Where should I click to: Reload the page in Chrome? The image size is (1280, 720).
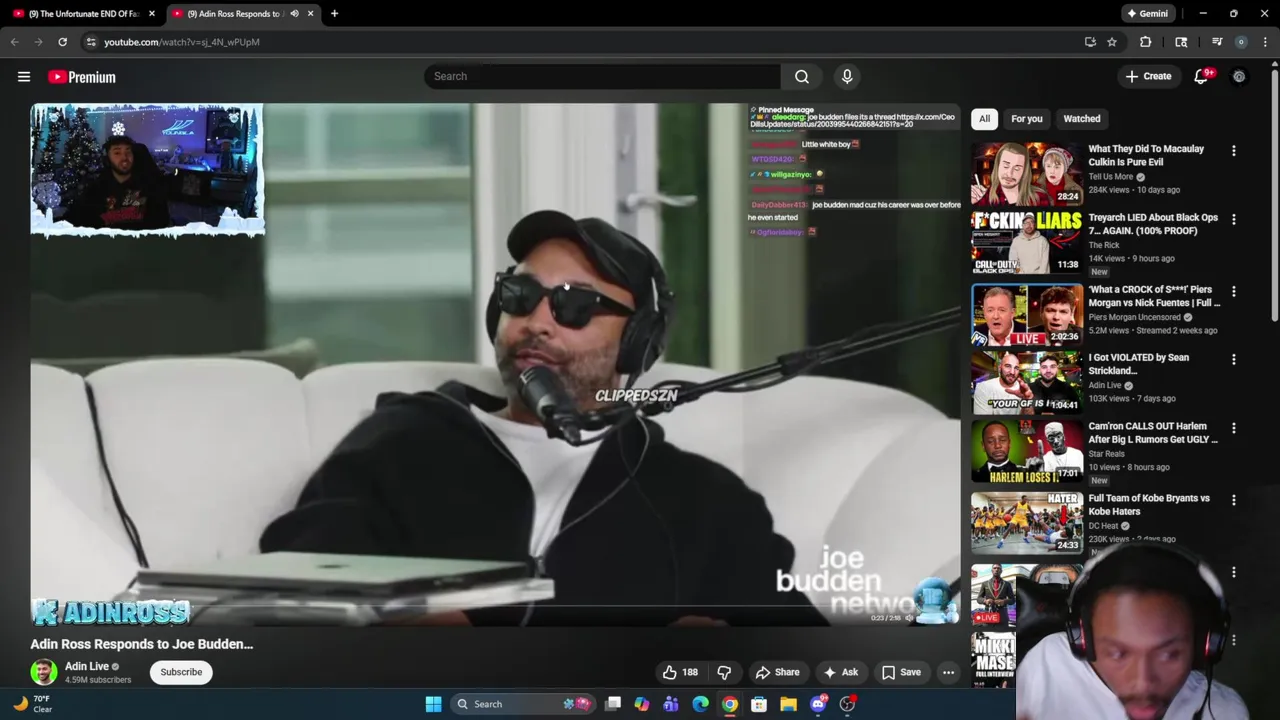pyautogui.click(x=62, y=42)
